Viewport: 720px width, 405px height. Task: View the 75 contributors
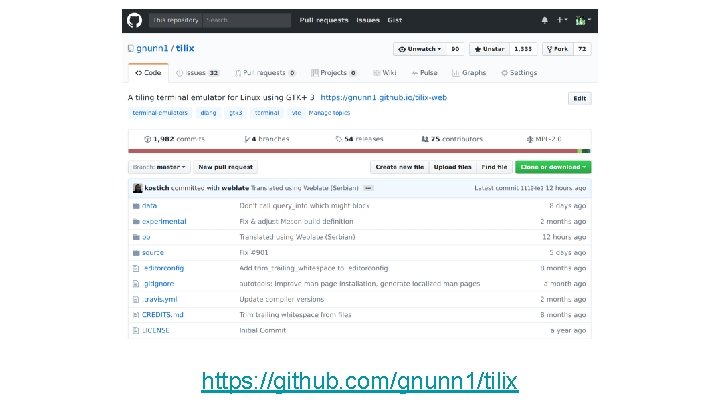click(x=452, y=139)
